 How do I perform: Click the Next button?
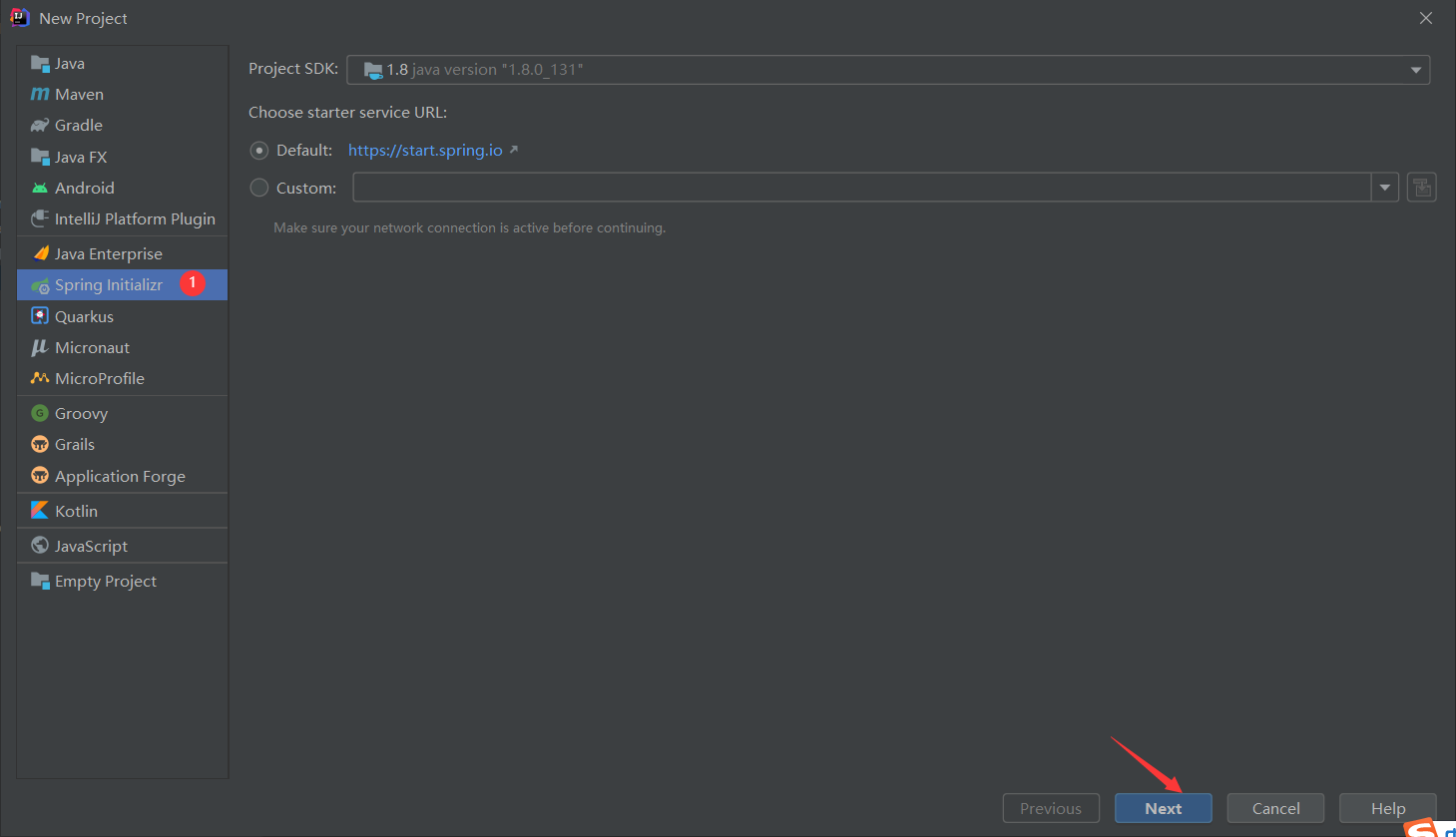coord(1164,808)
